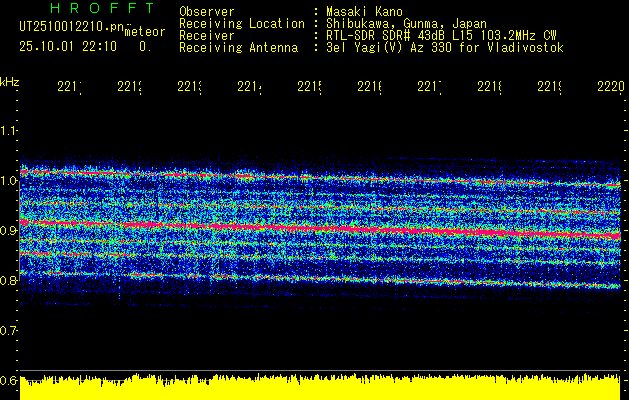The image size is (629, 400).
Task: Click the 0.7 frequency axis label
Action: pos(8,331)
